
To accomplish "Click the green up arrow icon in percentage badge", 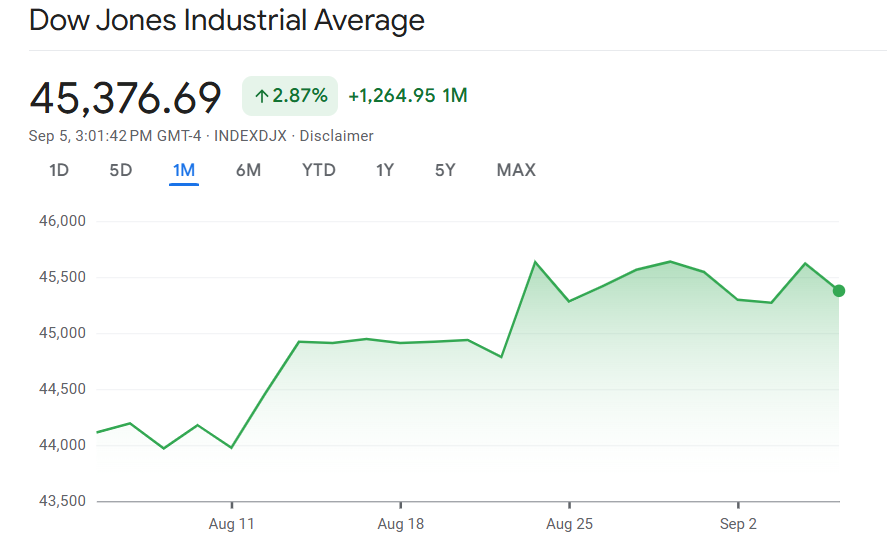I will pyautogui.click(x=262, y=96).
